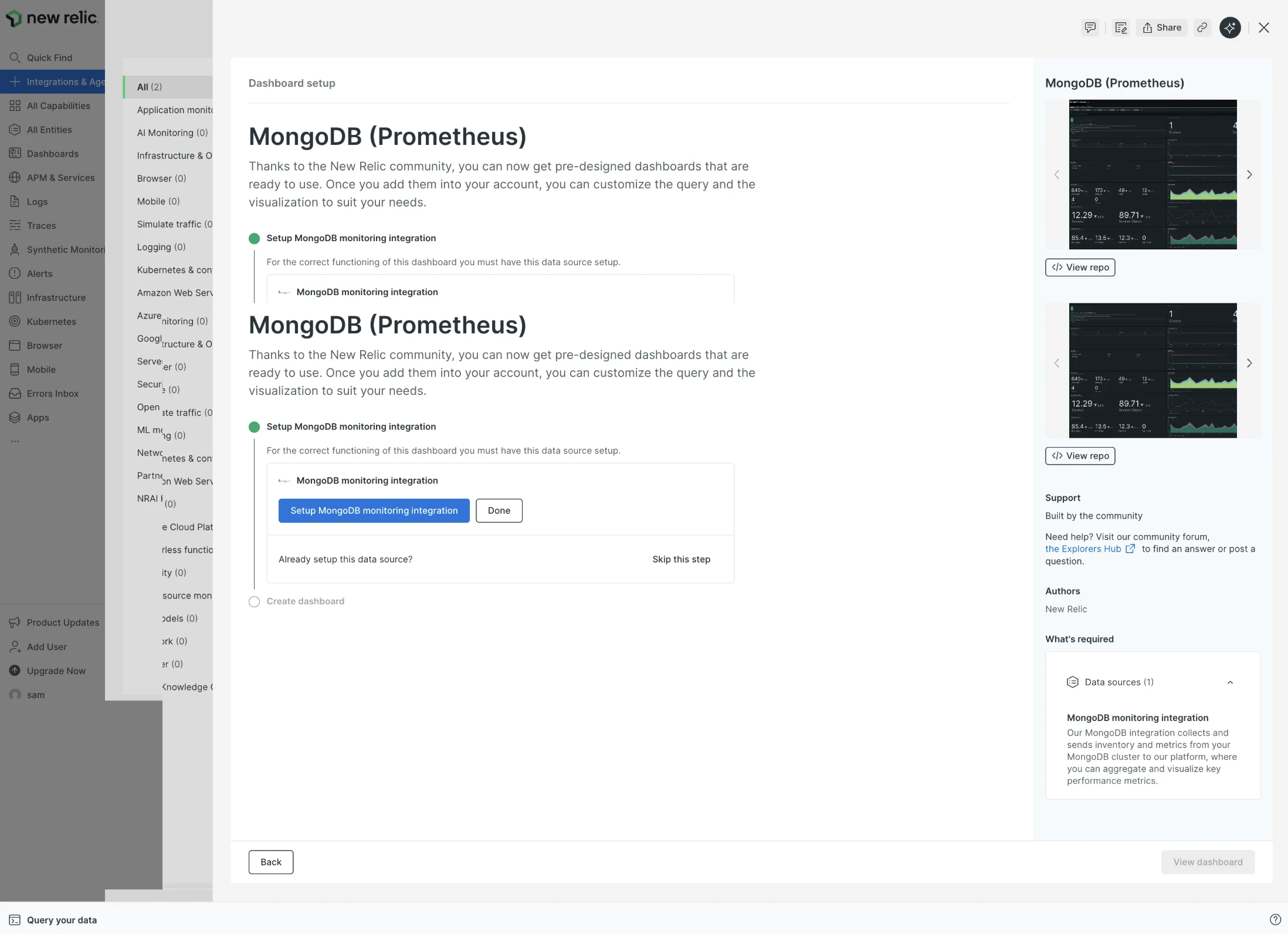Filter by AI Monitoring (0) category
This screenshot has height=934, width=1288.
point(172,133)
